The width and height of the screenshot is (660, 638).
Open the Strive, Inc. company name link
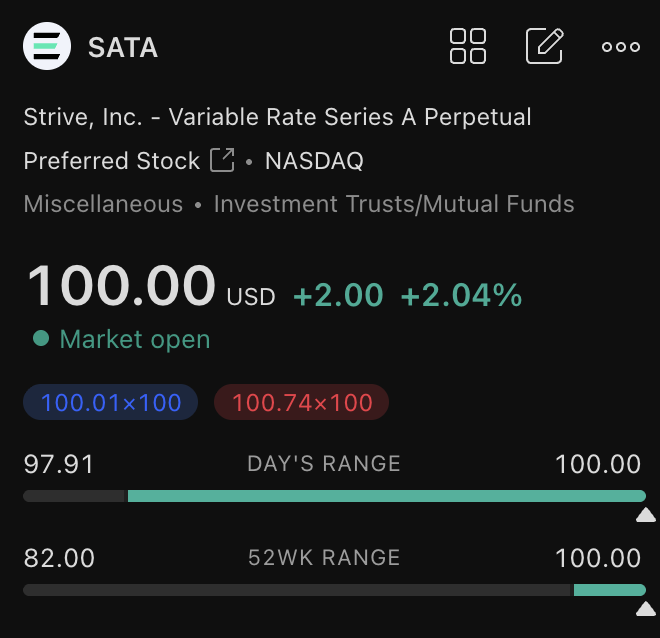pos(277,117)
